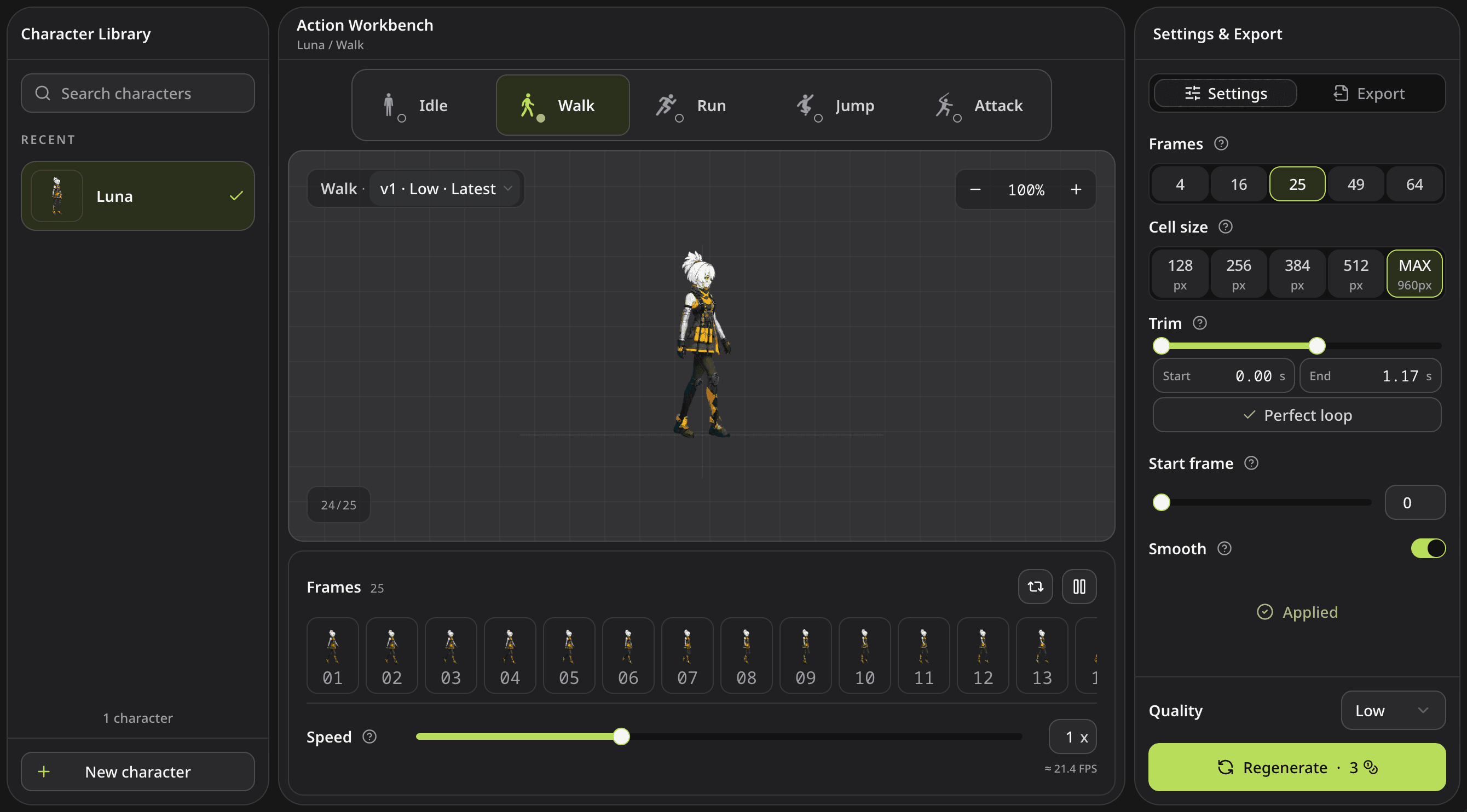This screenshot has width=1467, height=812.
Task: Select frame thumbnail 07
Action: click(687, 656)
